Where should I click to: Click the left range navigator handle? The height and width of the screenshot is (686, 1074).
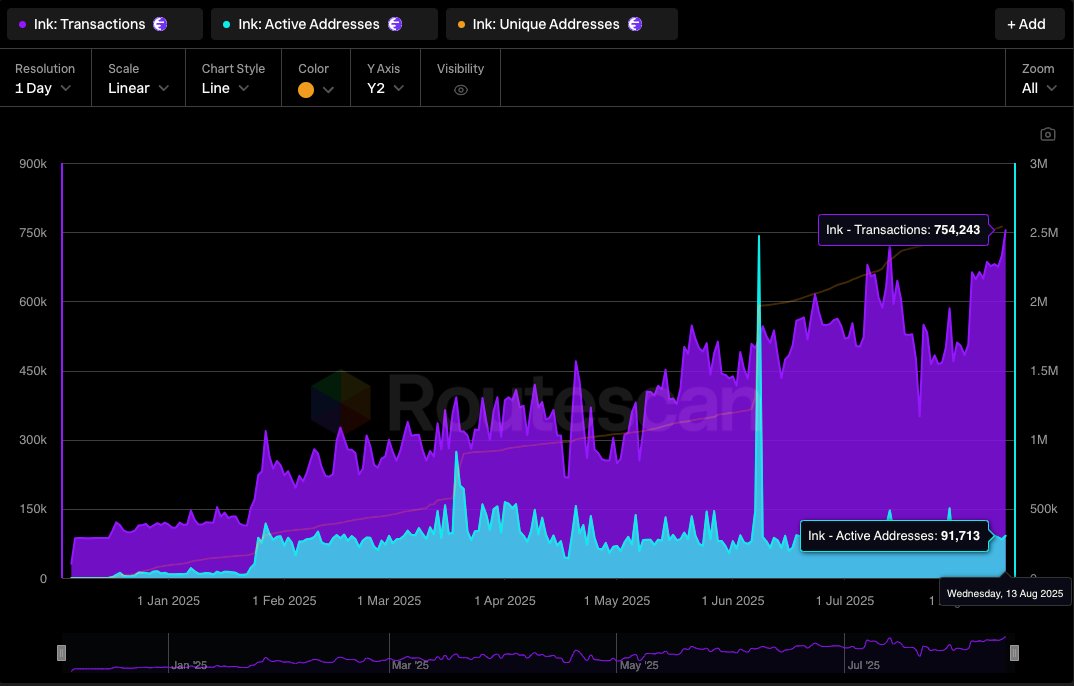(62, 652)
